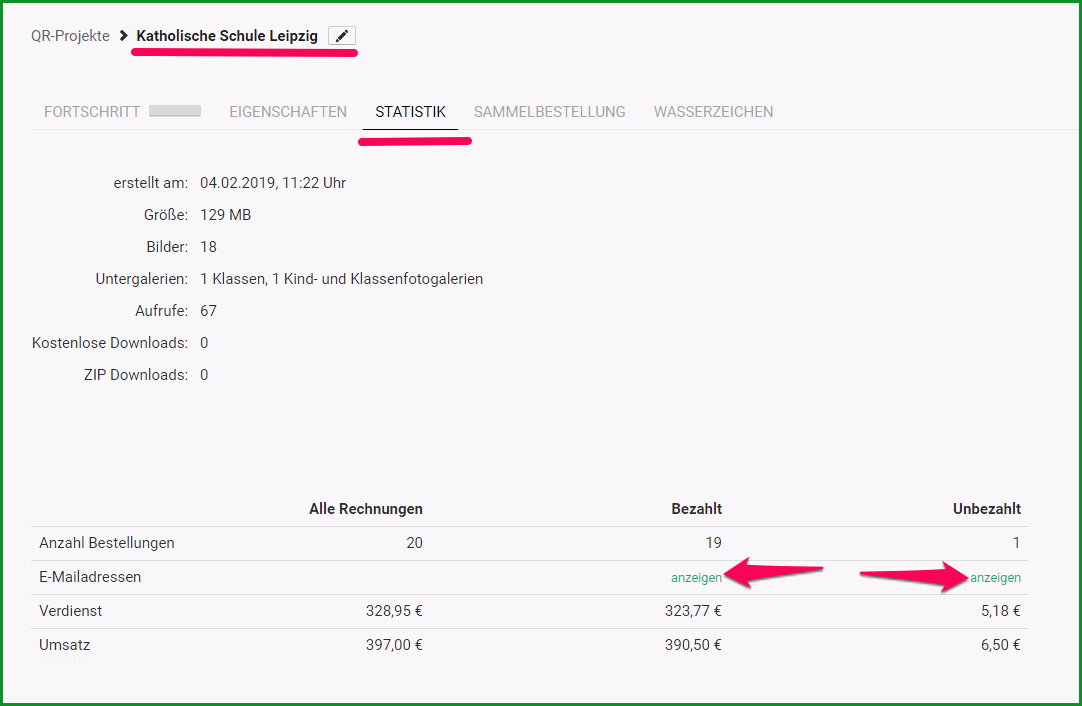Image resolution: width=1082 pixels, height=706 pixels.
Task: Click Umsatz total 397,00 €
Action: tap(394, 645)
